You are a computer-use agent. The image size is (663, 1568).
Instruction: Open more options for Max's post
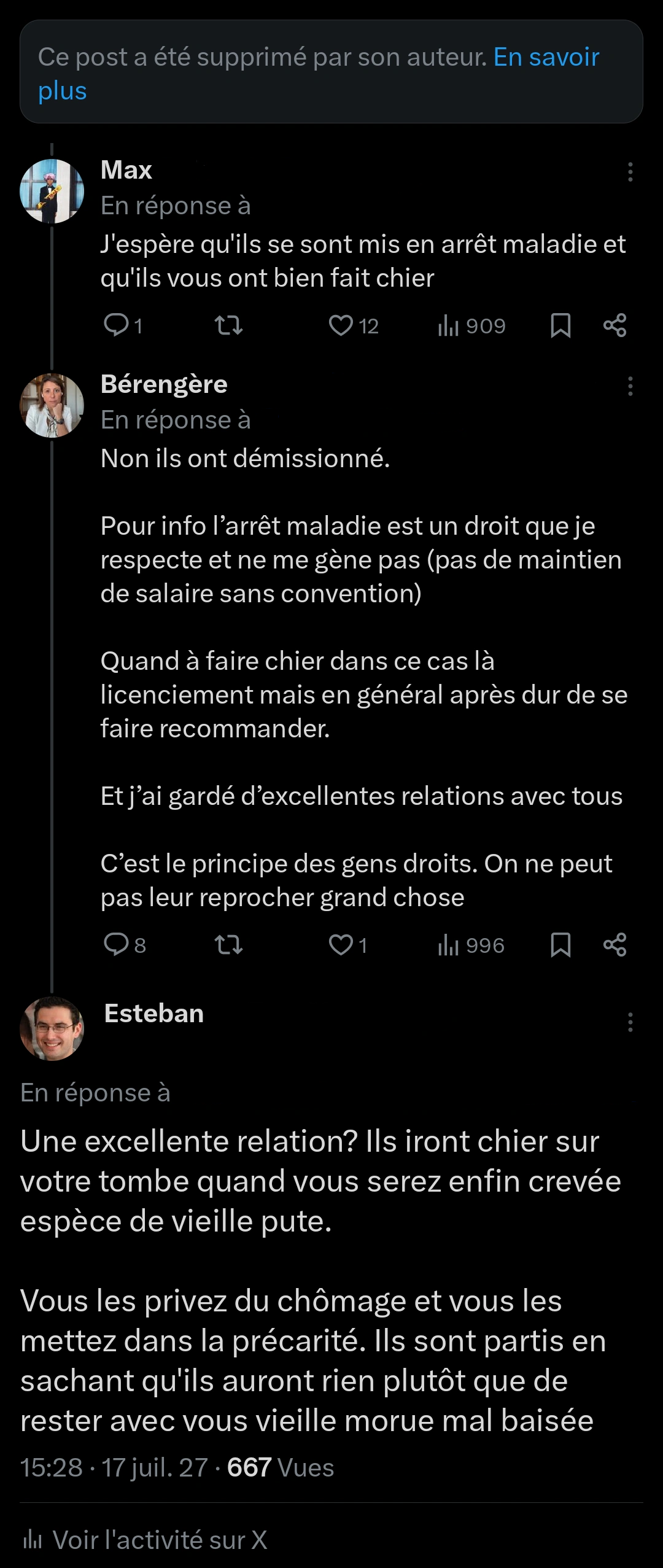[630, 172]
